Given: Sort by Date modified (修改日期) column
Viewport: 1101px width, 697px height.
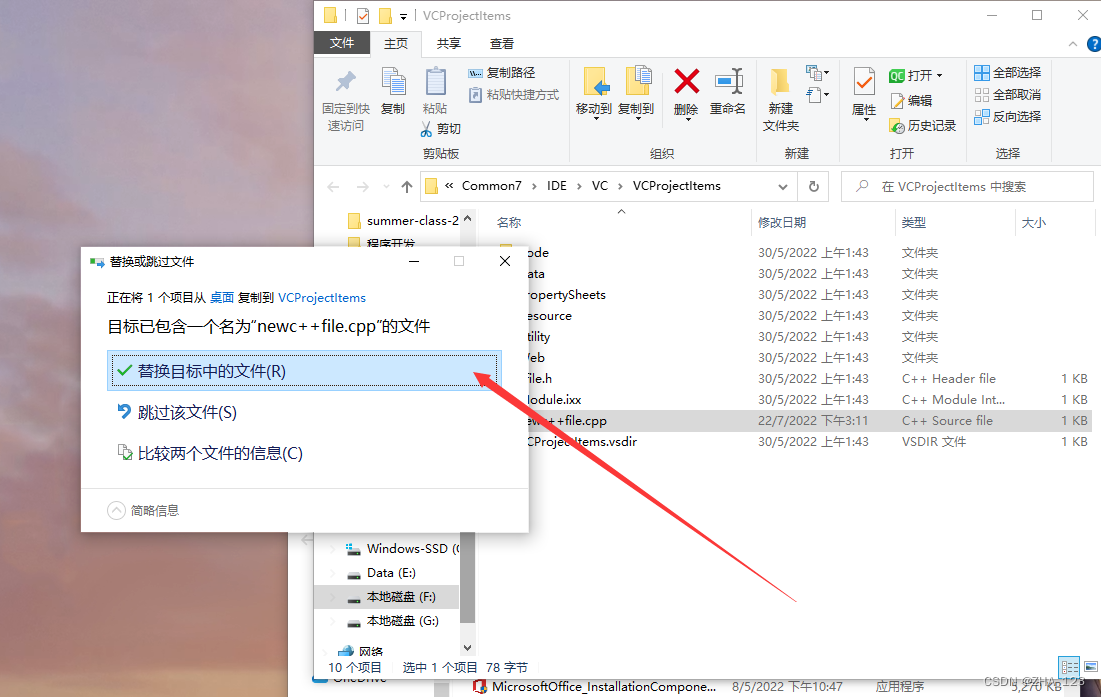Looking at the screenshot, I should pyautogui.click(x=782, y=223).
